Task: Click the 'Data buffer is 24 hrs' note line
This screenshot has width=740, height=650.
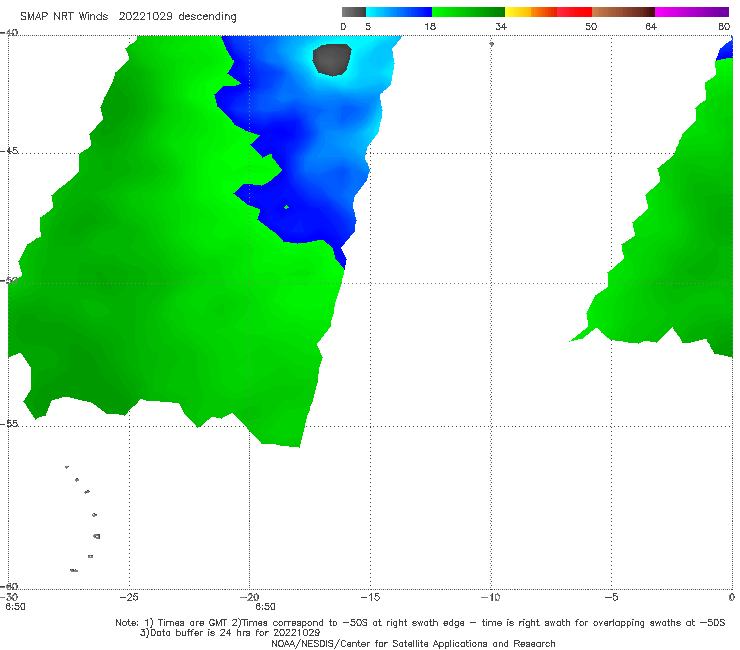Action: [x=230, y=633]
